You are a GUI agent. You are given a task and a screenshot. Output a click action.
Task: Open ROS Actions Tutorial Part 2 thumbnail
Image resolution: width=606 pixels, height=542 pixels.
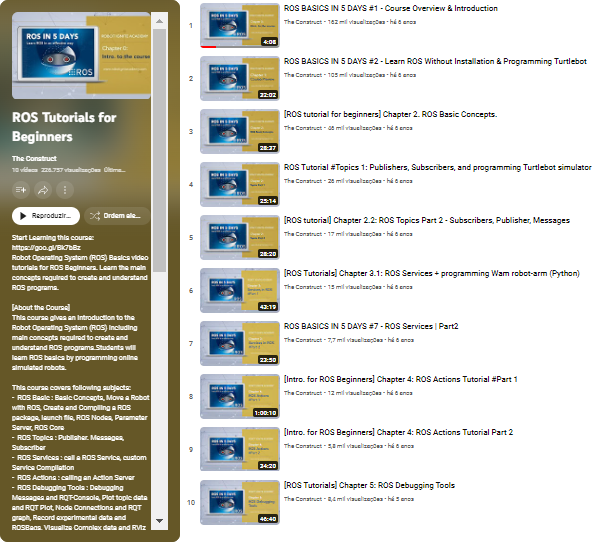(x=239, y=449)
